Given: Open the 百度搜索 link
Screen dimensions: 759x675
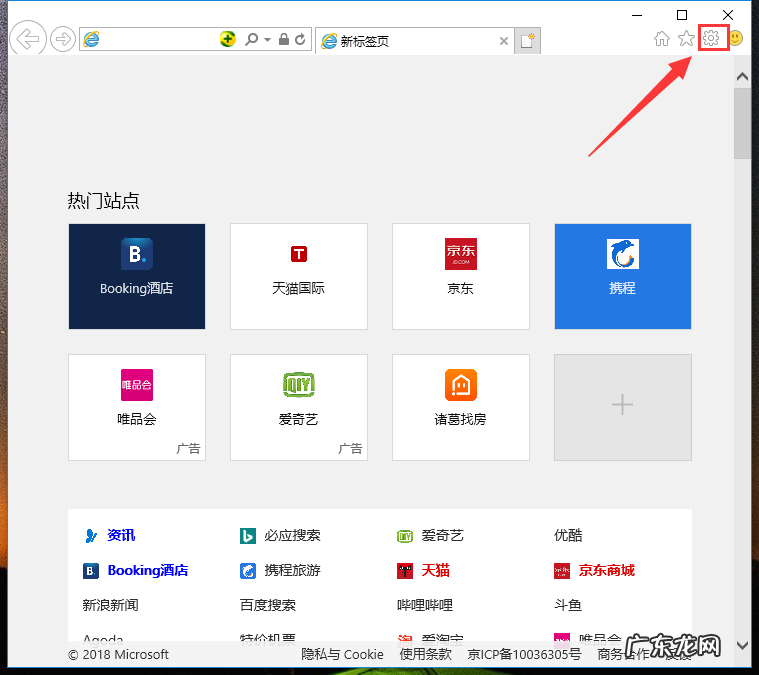Looking at the screenshot, I should 268,605.
